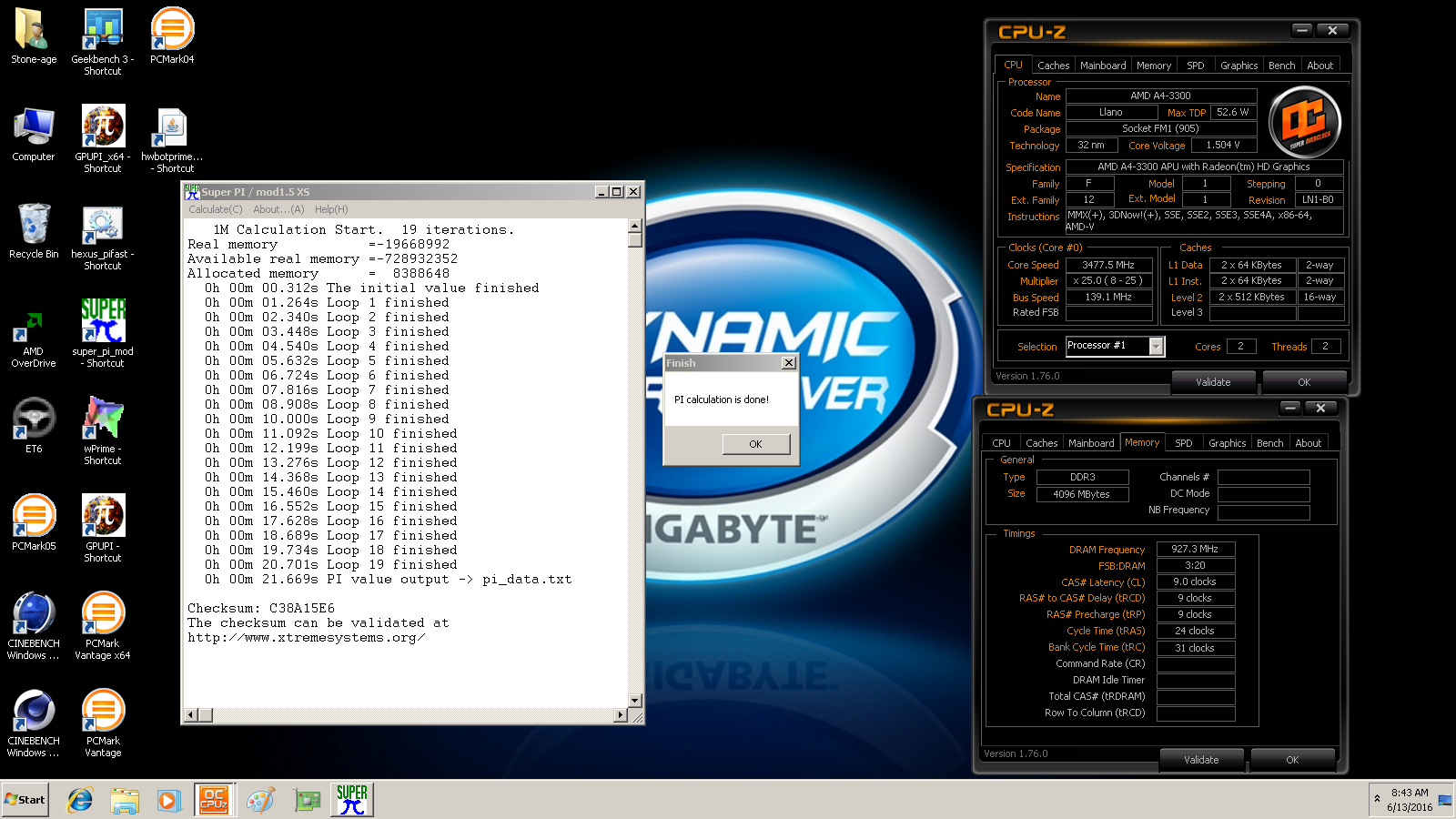This screenshot has width=1456, height=819.
Task: Switch to Mainboard tab in top CPU-Z window
Action: 1103,66
